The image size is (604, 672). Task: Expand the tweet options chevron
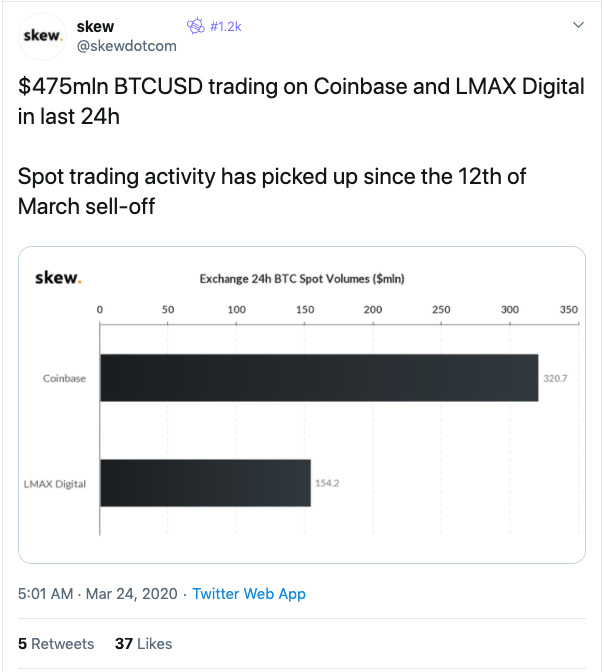click(x=578, y=25)
